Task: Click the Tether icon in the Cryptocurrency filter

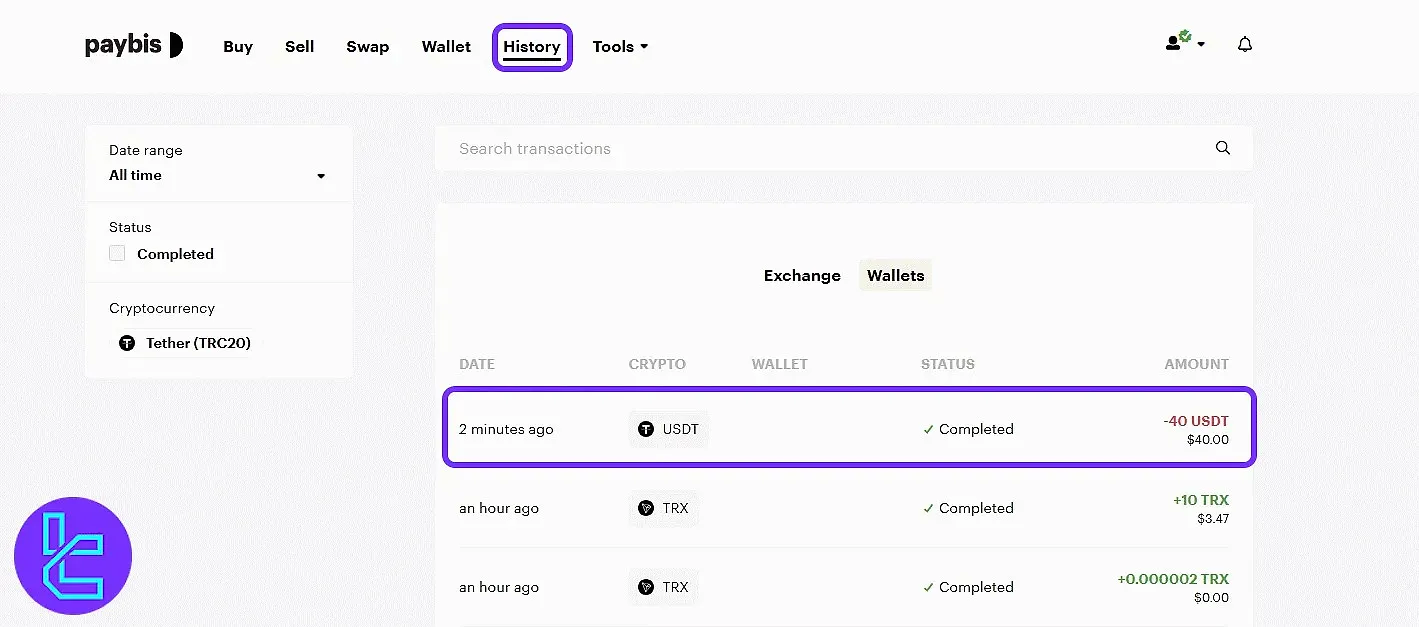Action: pos(127,343)
